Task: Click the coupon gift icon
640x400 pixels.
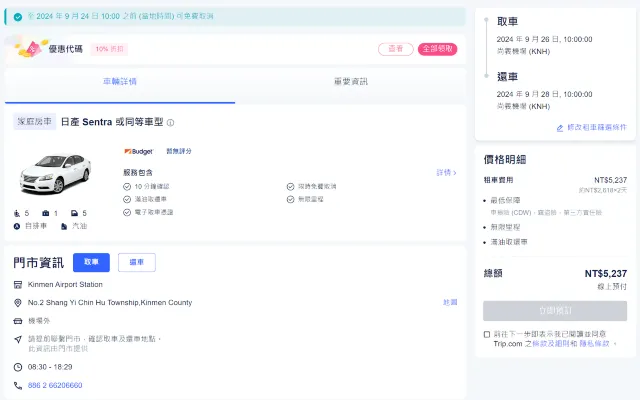Action: [x=32, y=48]
